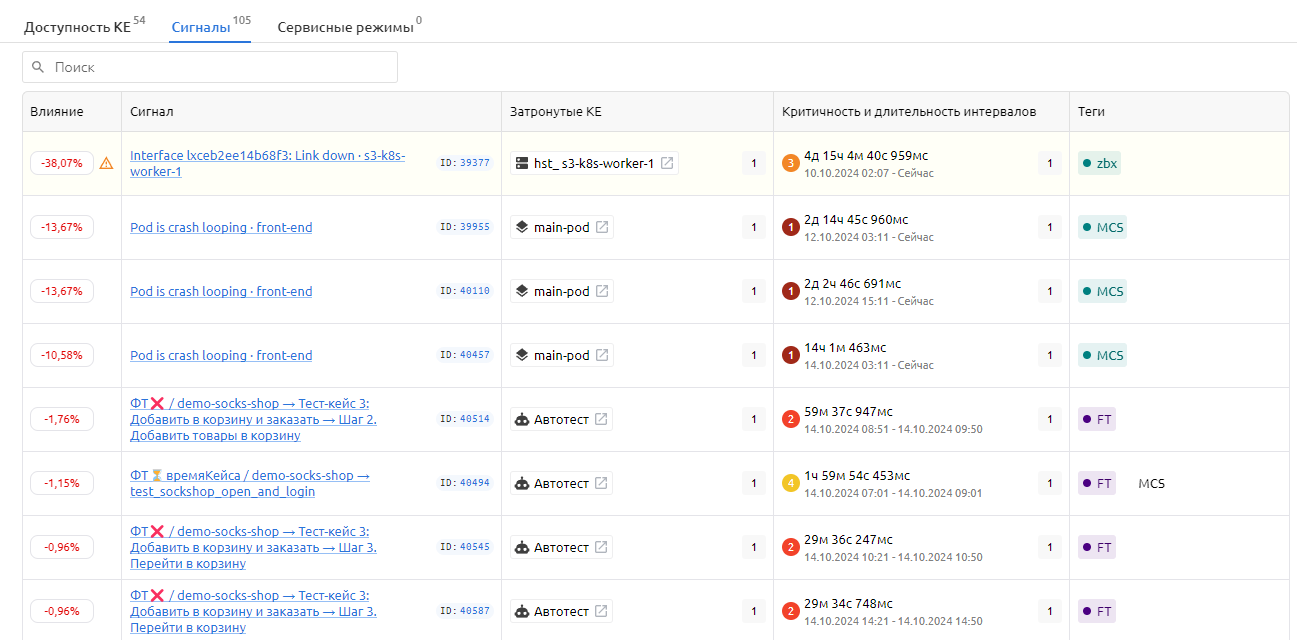Click layers icon of main-pod in signal 40457 row

tap(521, 355)
